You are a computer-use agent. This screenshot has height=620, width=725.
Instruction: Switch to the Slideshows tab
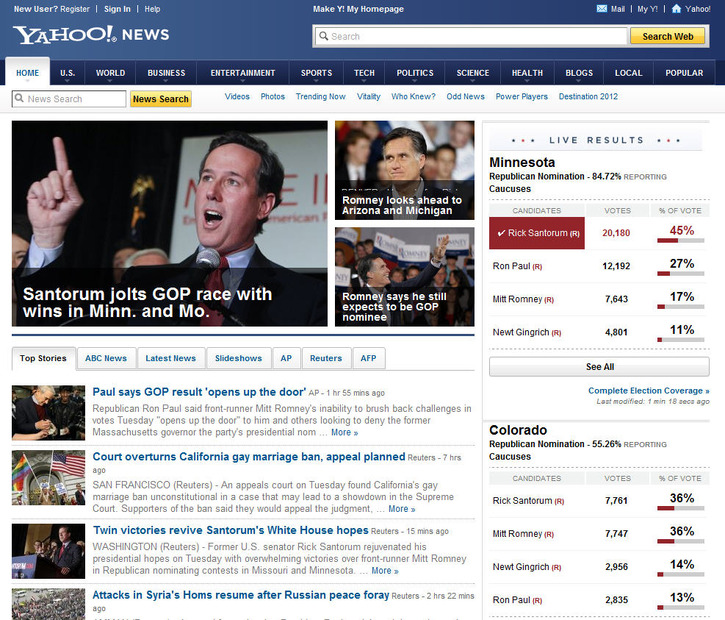239,358
